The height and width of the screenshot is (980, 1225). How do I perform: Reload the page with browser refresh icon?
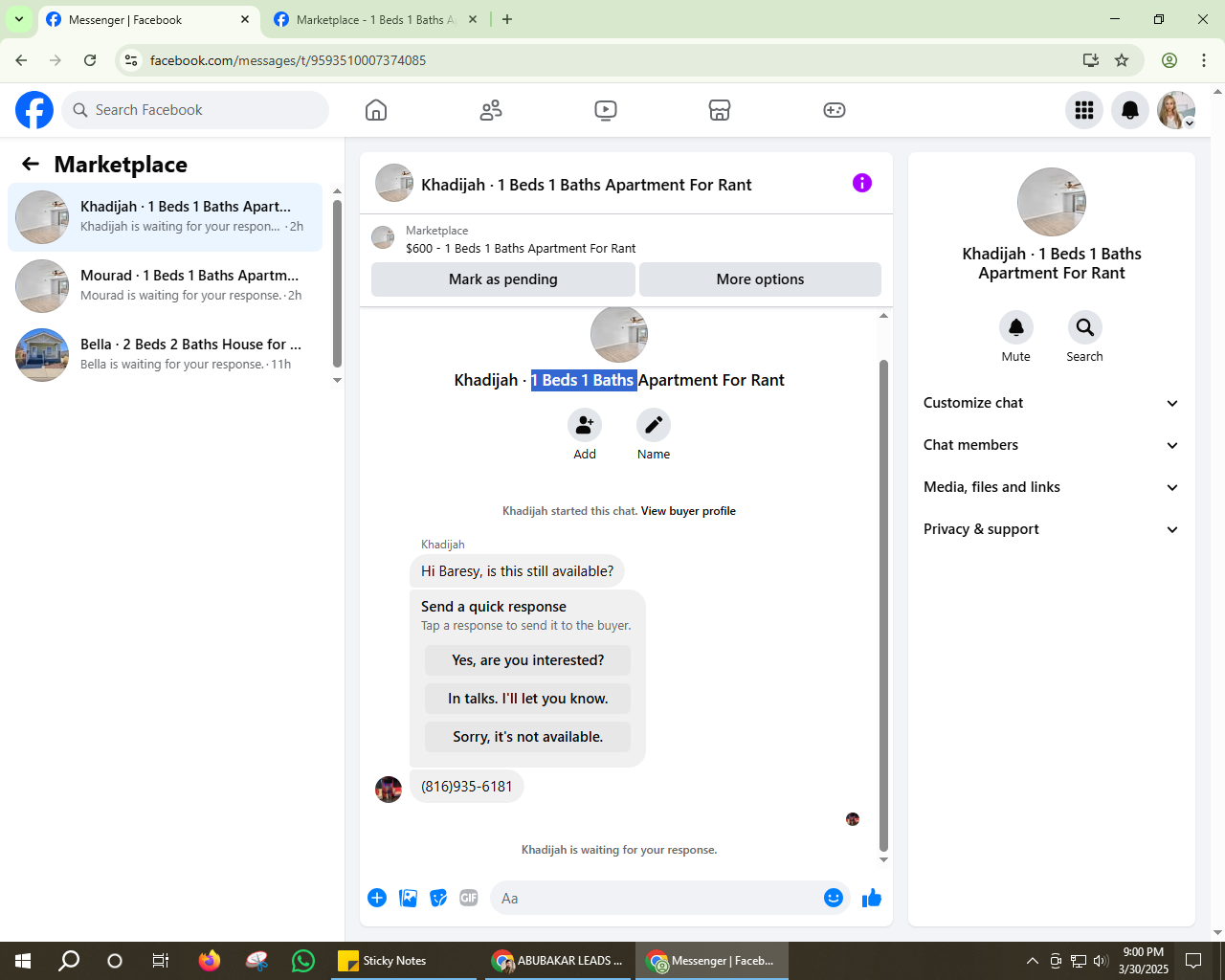click(x=90, y=60)
